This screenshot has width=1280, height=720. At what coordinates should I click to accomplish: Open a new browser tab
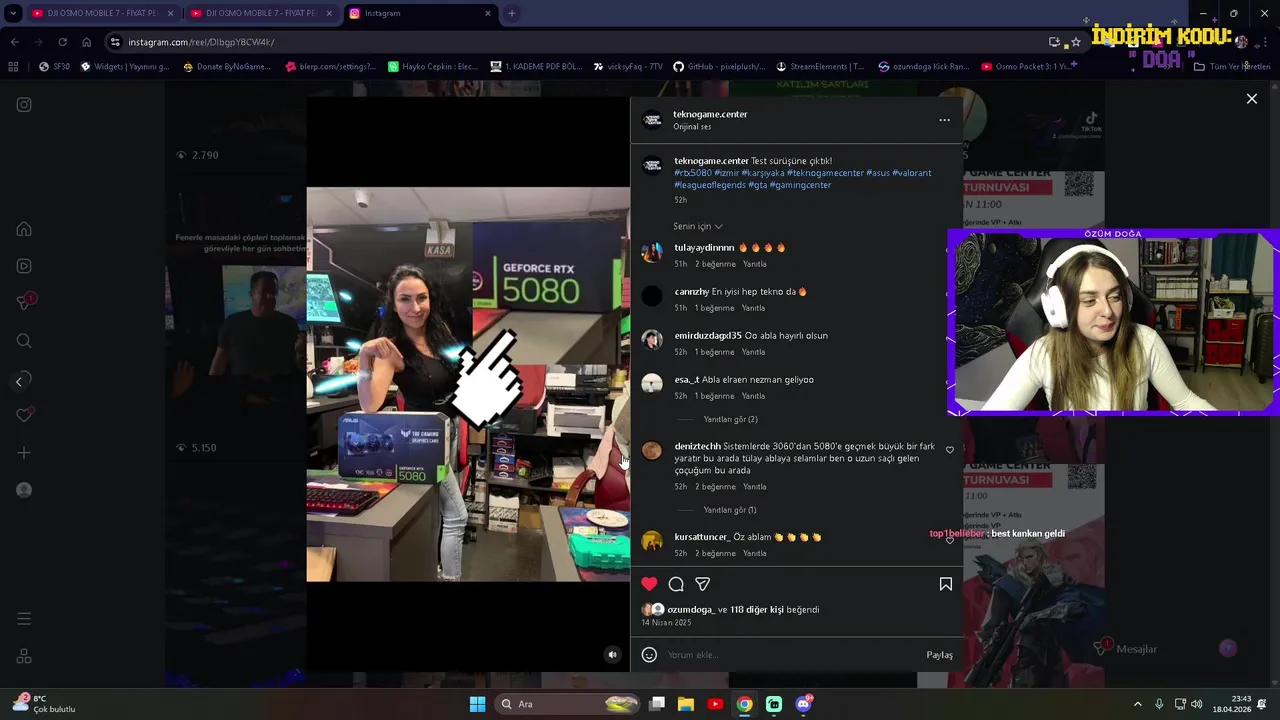tap(511, 13)
